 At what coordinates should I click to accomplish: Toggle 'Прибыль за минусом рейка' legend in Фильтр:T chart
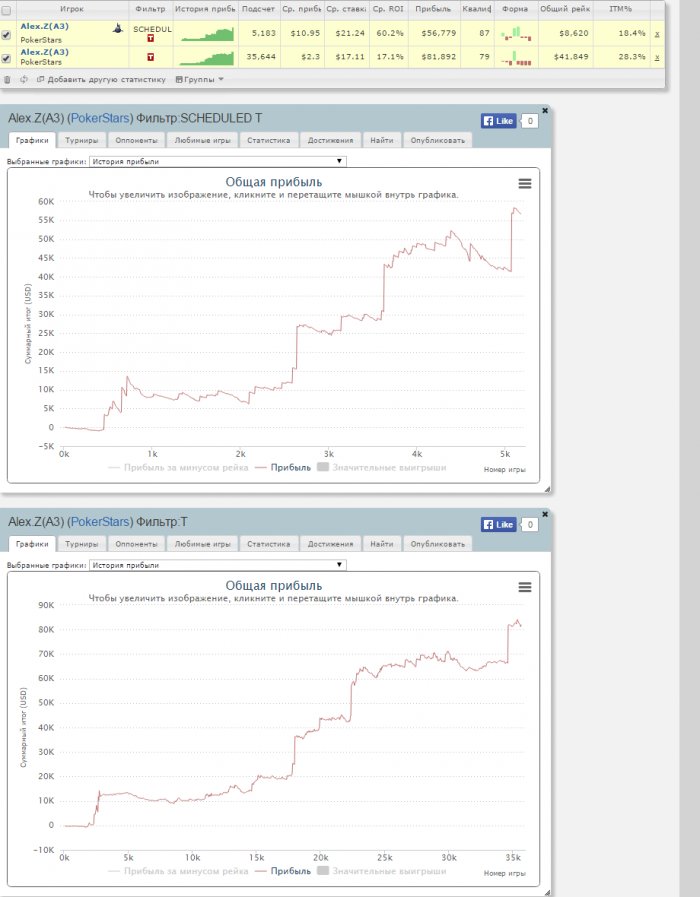point(178,871)
